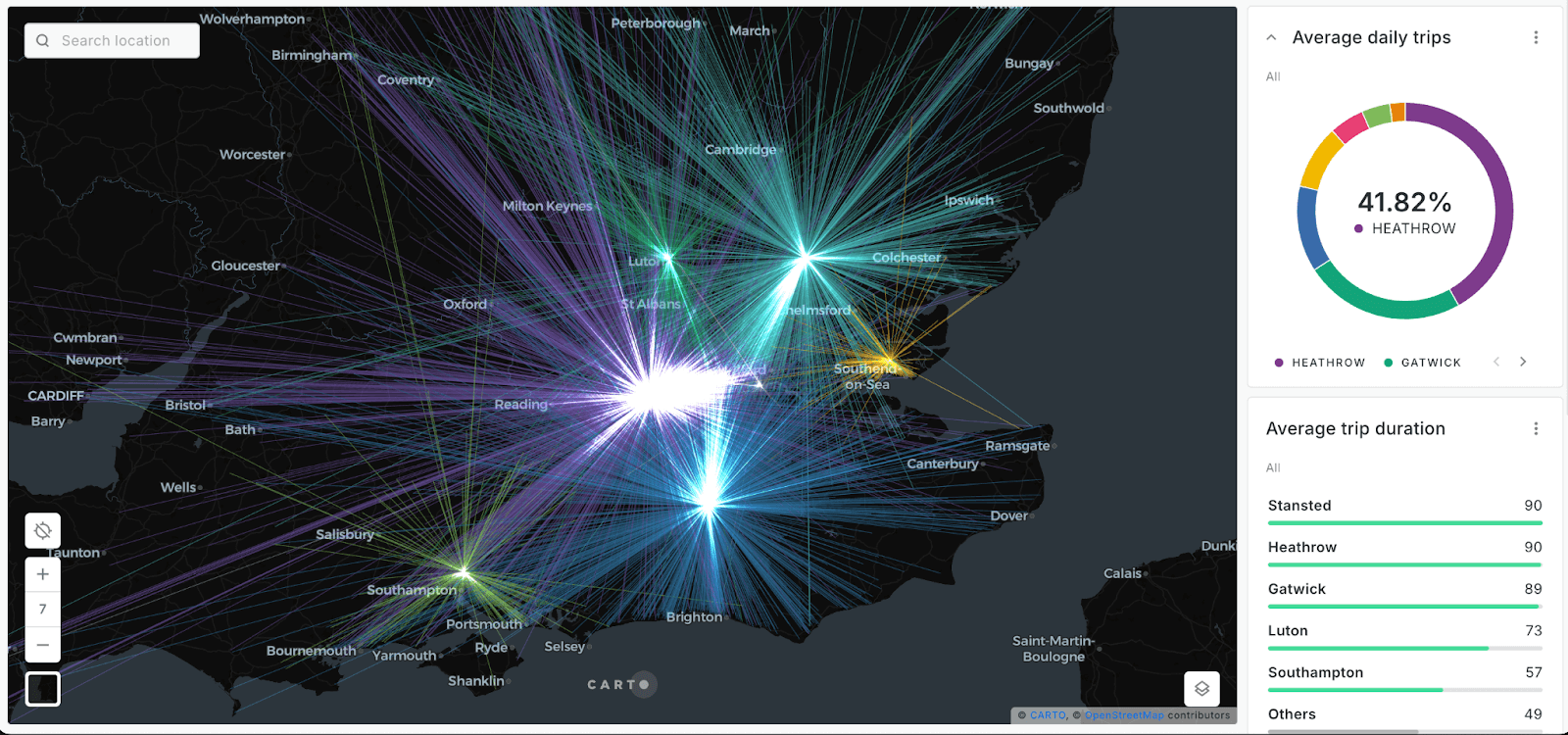Screen dimensions: 1568x735
Task: Go to previous legend page arrow
Action: click(x=1496, y=362)
